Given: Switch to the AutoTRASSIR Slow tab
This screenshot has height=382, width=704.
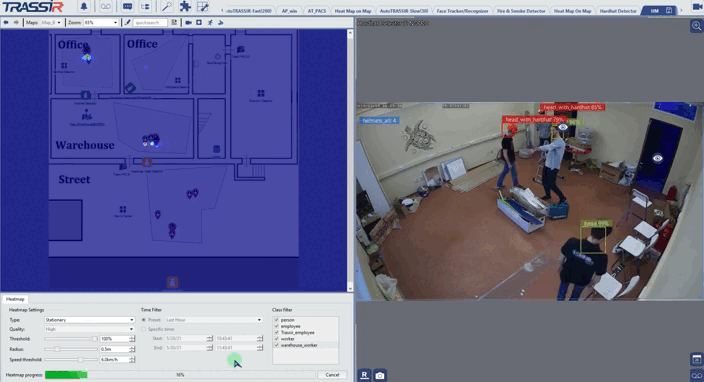Looking at the screenshot, I should [x=404, y=11].
